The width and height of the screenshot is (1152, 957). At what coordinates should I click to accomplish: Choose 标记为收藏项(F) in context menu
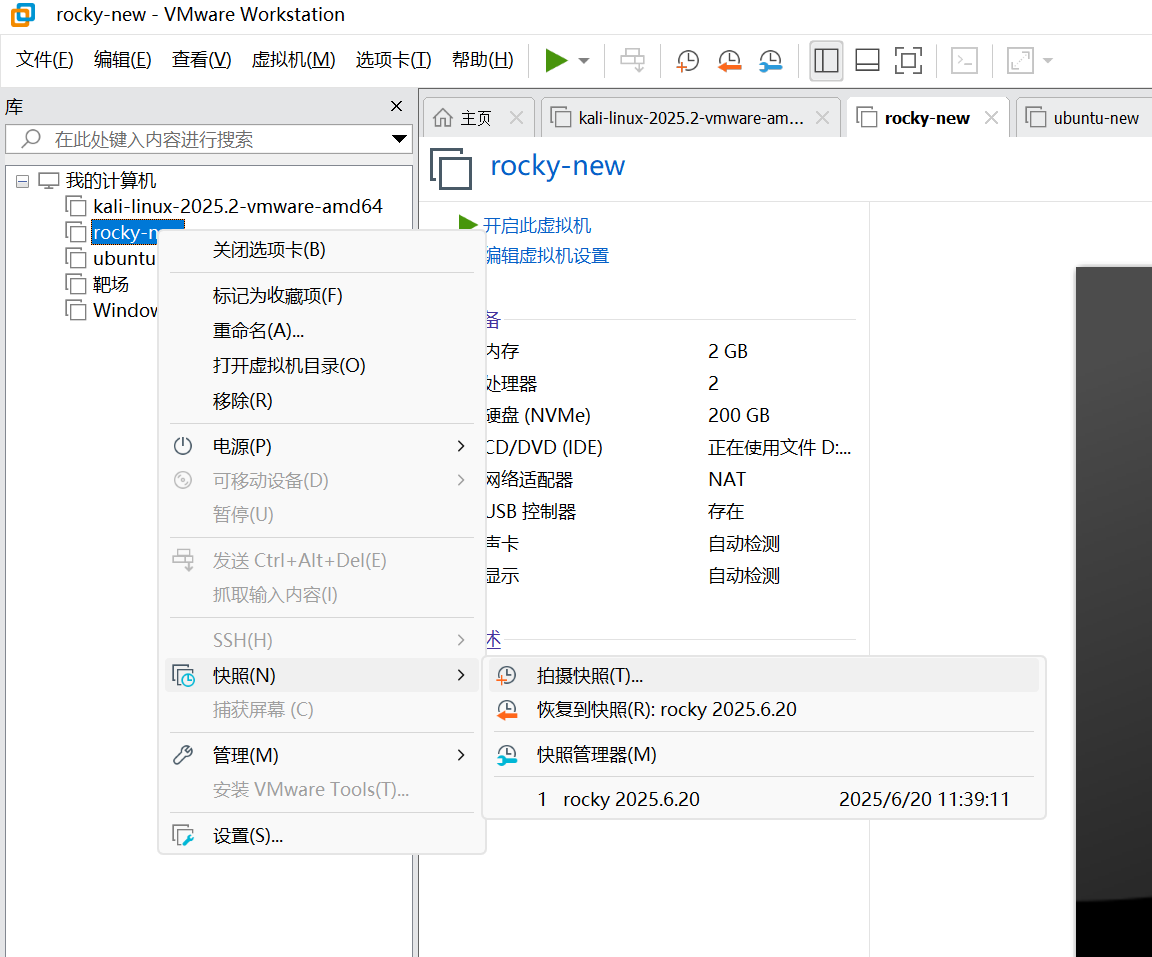pos(322,295)
